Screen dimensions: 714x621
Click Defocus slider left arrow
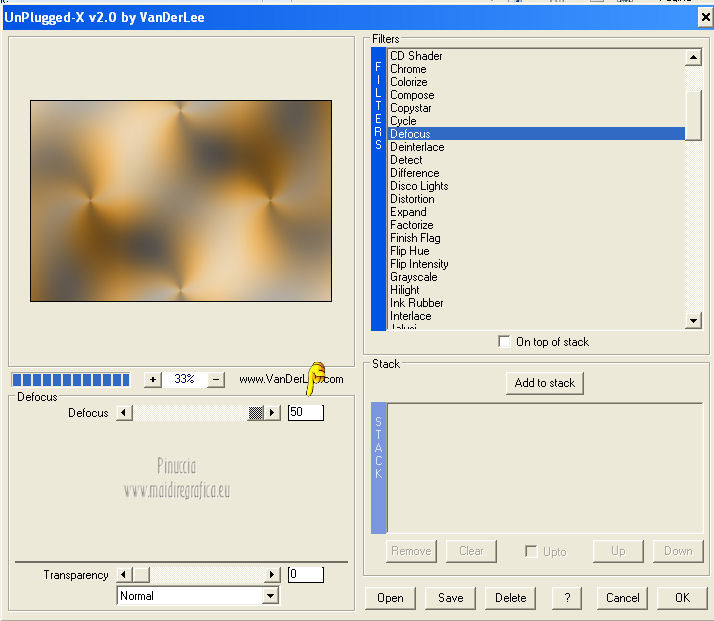pyautogui.click(x=123, y=413)
